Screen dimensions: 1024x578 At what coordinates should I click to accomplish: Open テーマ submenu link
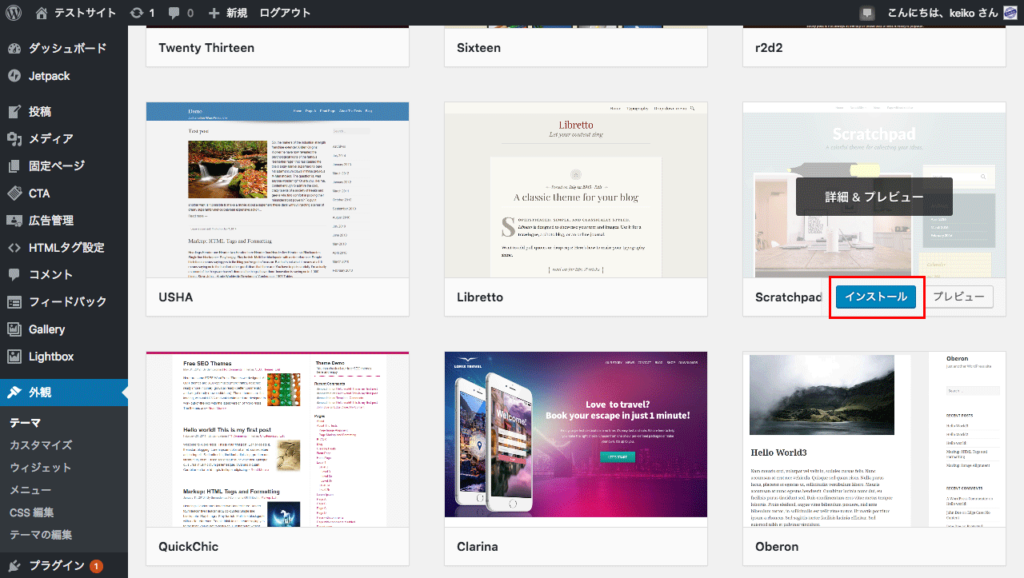pos(25,423)
